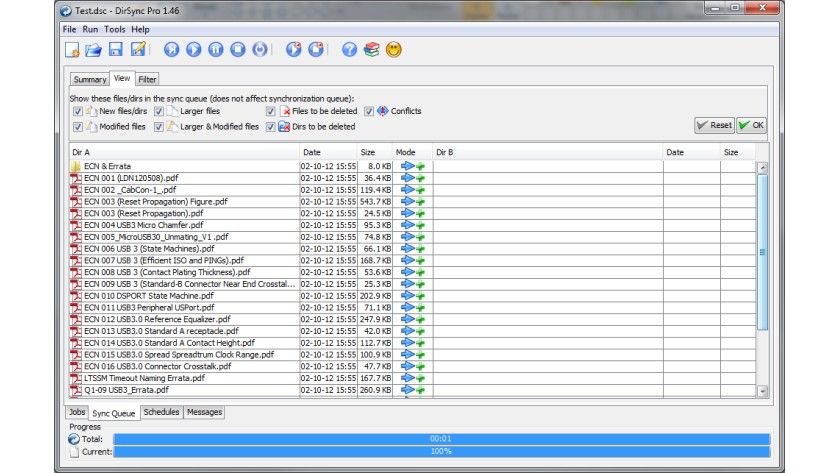Click size cell 543.7 KB
The image size is (840, 473).
[x=375, y=201]
